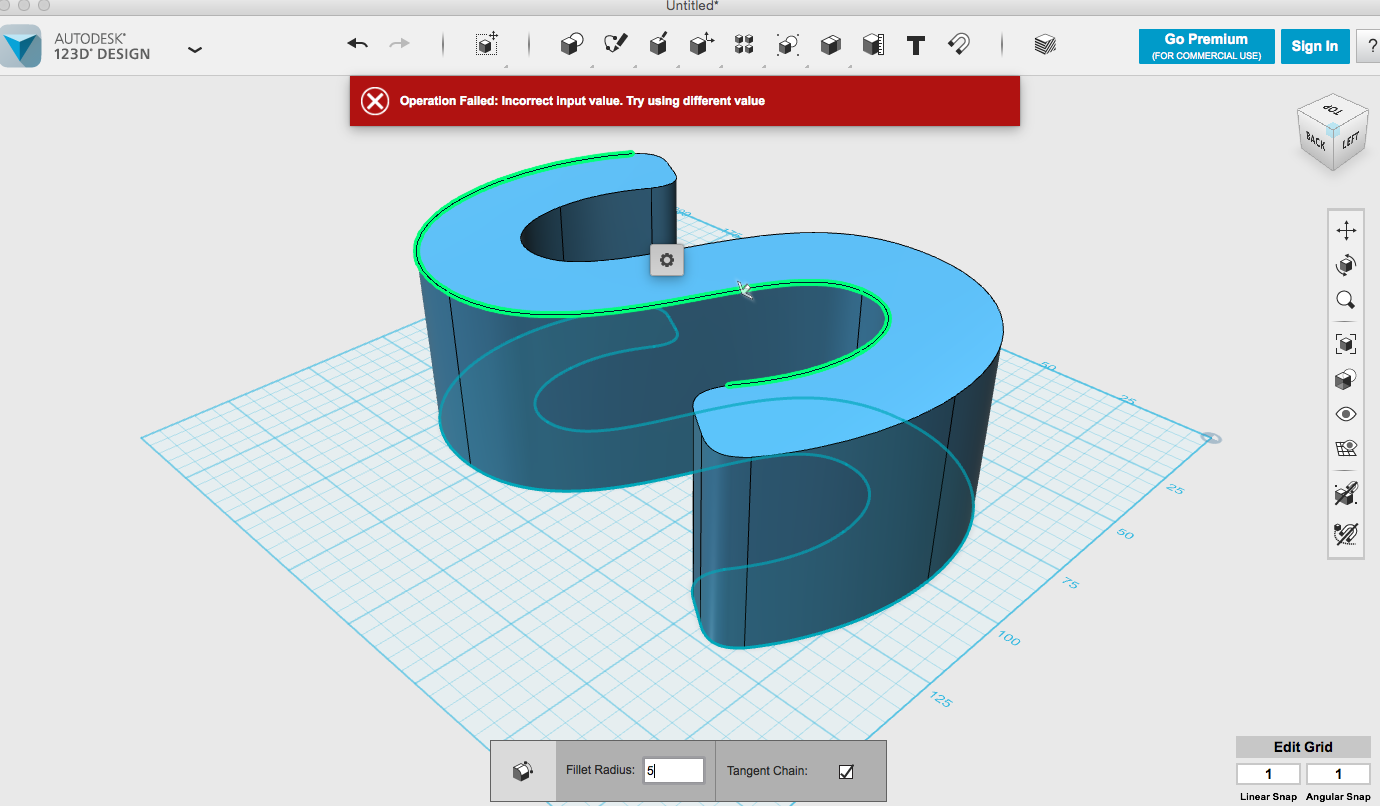The image size is (1380, 806).
Task: Click the Zoom magnifier in the navigation bar
Action: pyautogui.click(x=1346, y=300)
